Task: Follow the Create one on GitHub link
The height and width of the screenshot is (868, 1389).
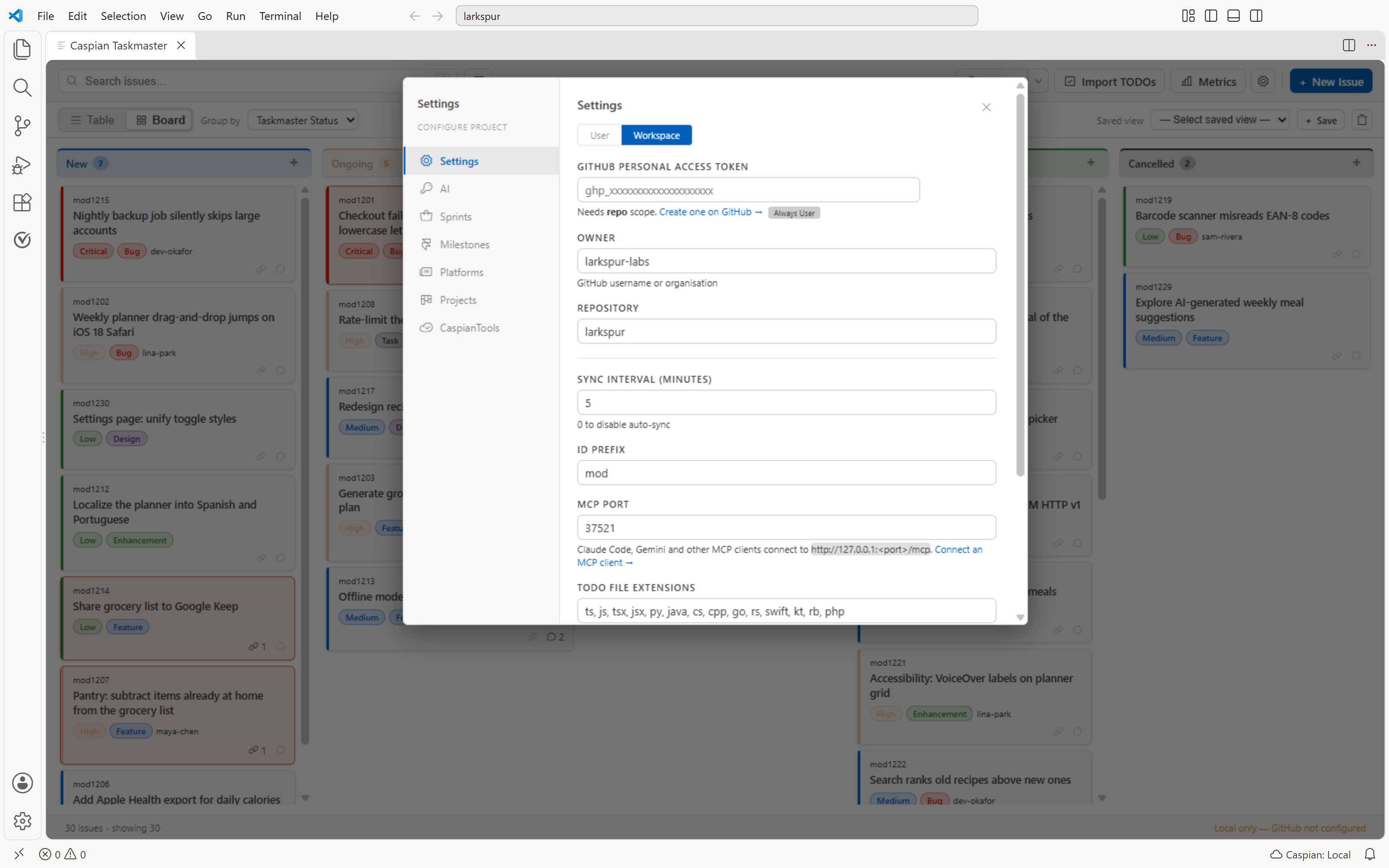Action: click(x=710, y=212)
